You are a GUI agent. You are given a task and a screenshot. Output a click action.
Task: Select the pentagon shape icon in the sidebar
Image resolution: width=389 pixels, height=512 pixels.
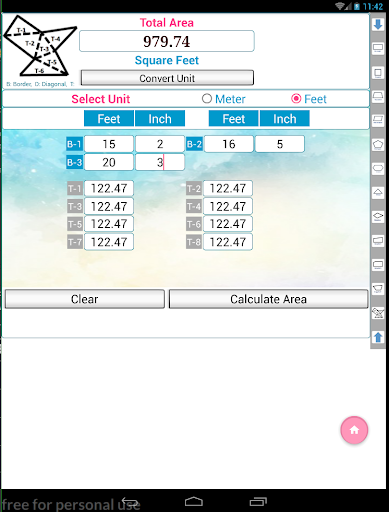(378, 145)
